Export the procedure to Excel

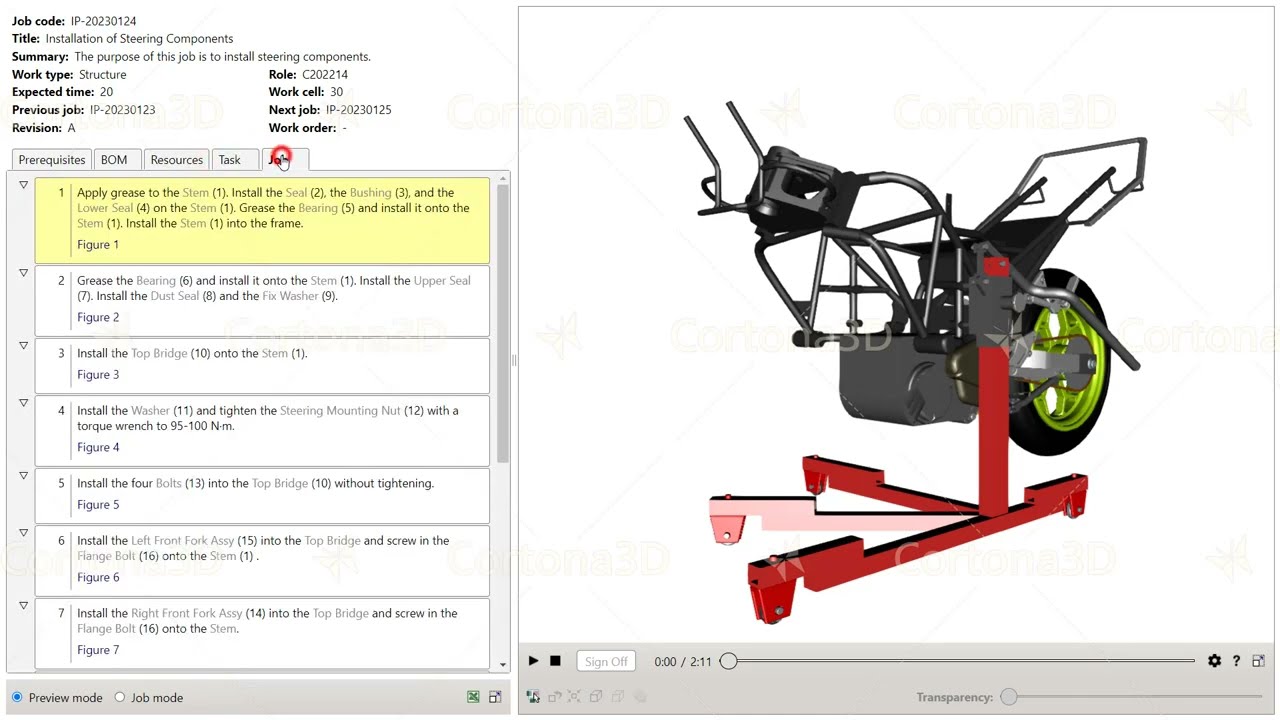[x=473, y=697]
